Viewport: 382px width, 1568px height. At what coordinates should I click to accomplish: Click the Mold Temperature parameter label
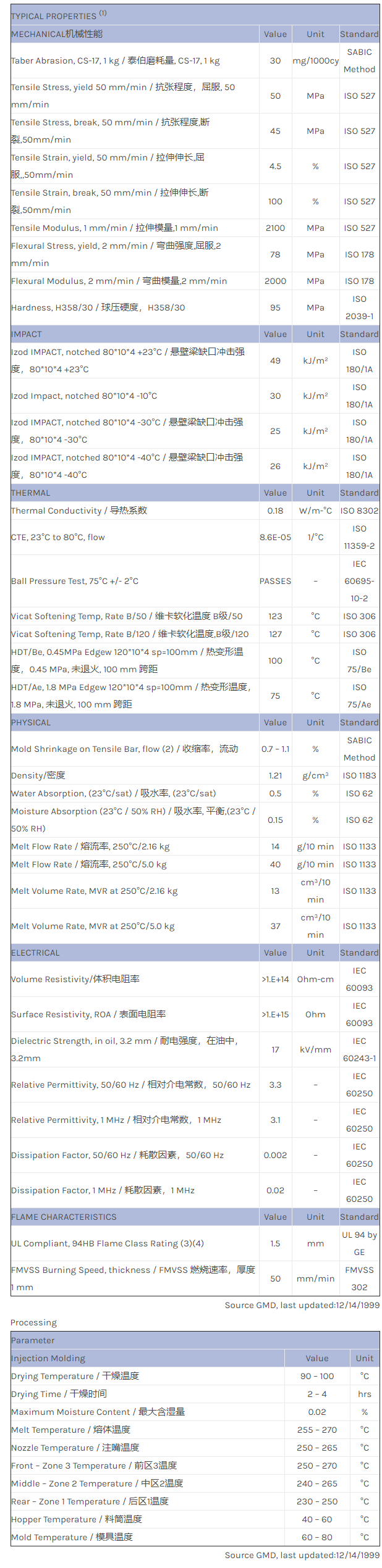pos(72,1537)
